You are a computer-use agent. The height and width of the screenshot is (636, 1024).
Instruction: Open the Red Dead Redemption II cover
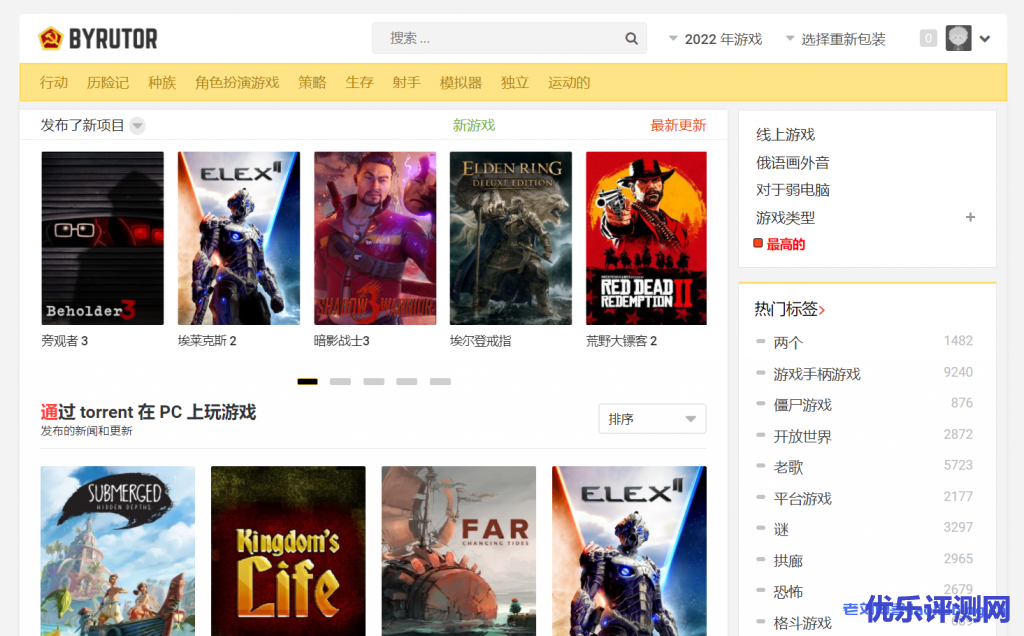[x=646, y=238]
